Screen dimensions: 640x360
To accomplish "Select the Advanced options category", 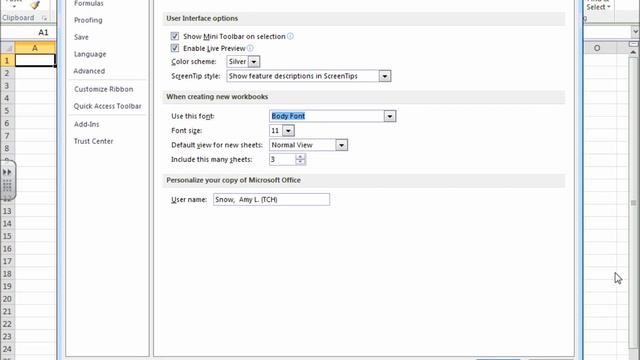I will point(89,71).
